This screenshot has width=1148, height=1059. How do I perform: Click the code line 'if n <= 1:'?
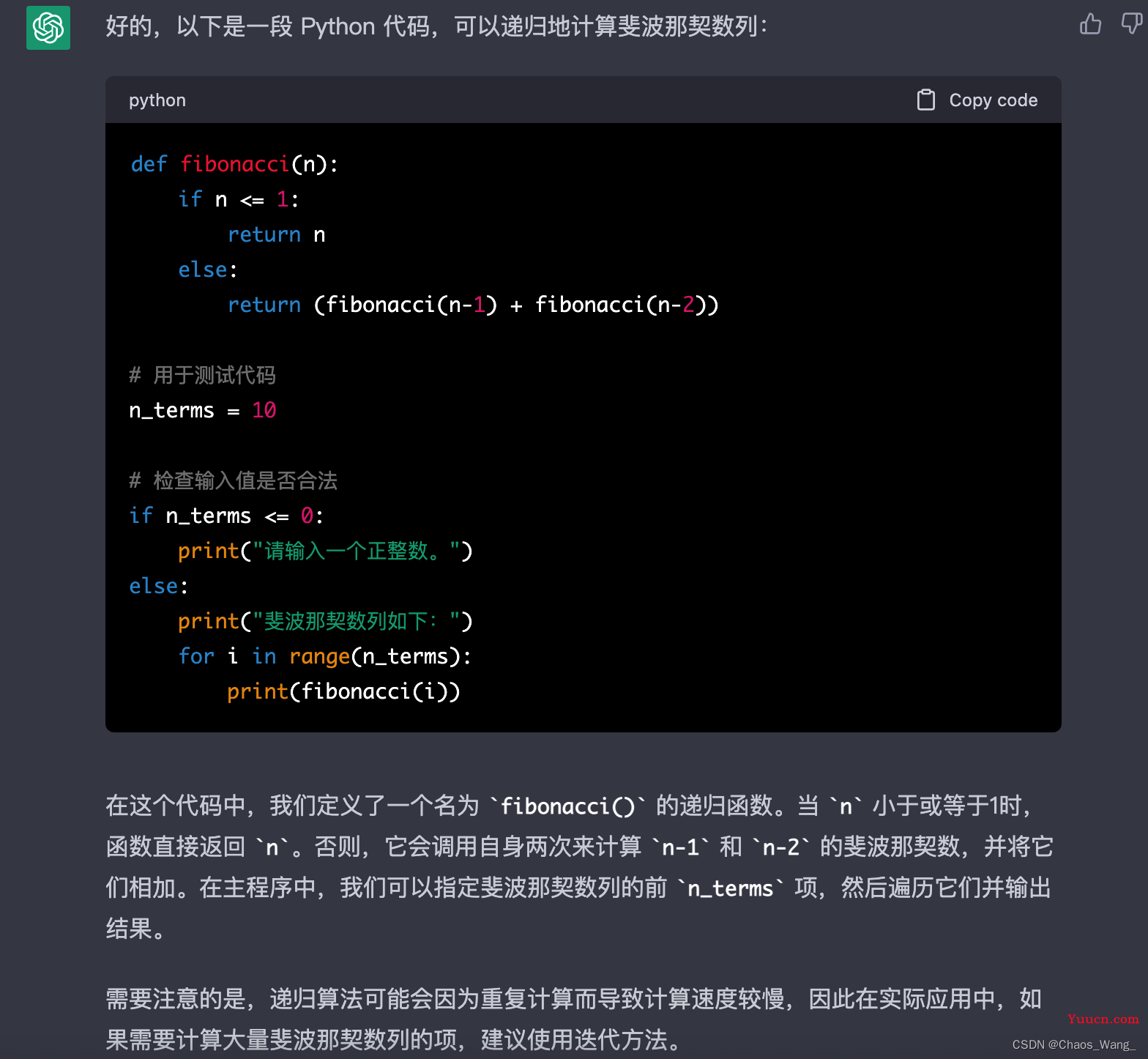pos(239,199)
